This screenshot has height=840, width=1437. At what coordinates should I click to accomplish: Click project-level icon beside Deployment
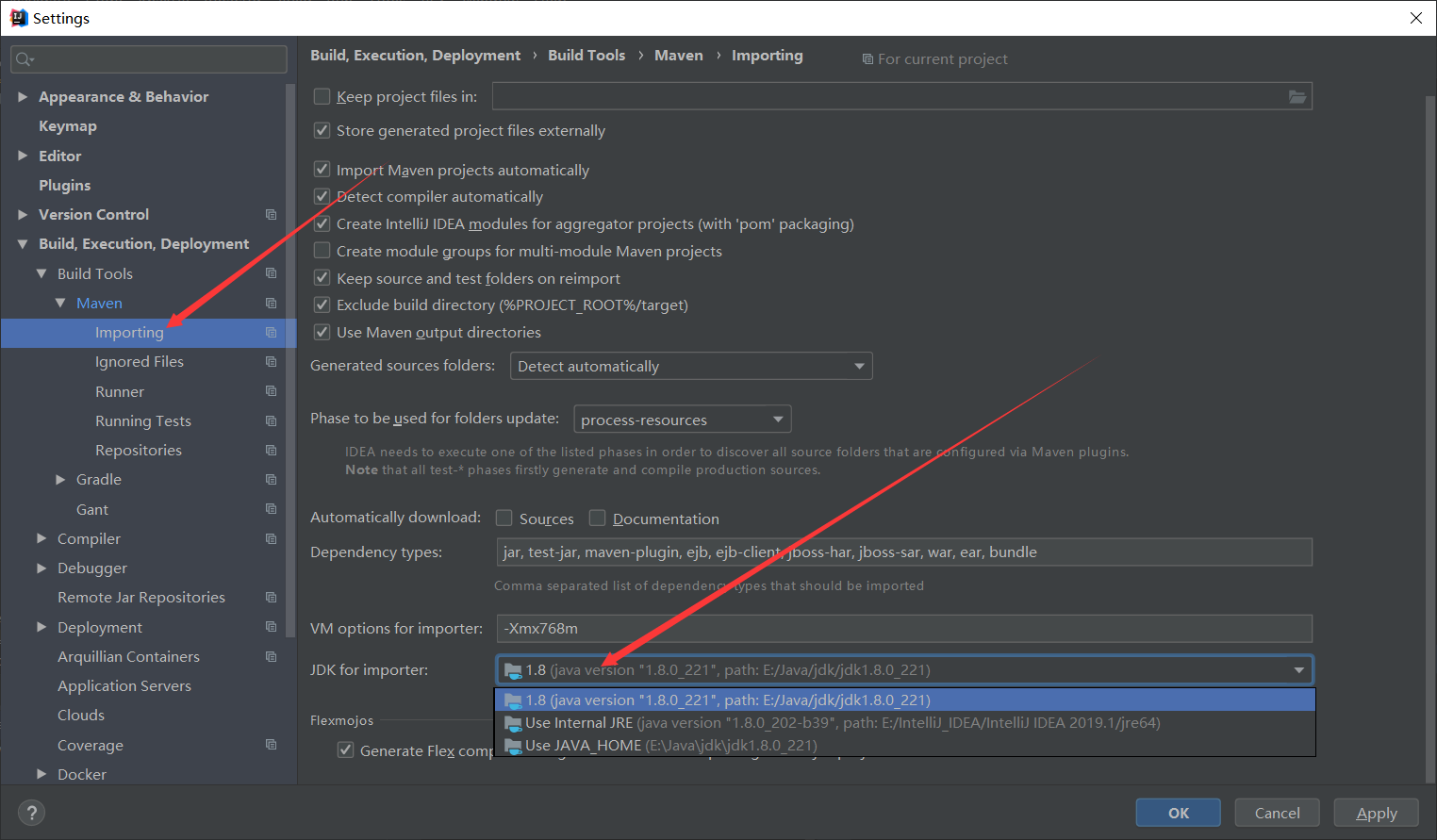click(271, 627)
